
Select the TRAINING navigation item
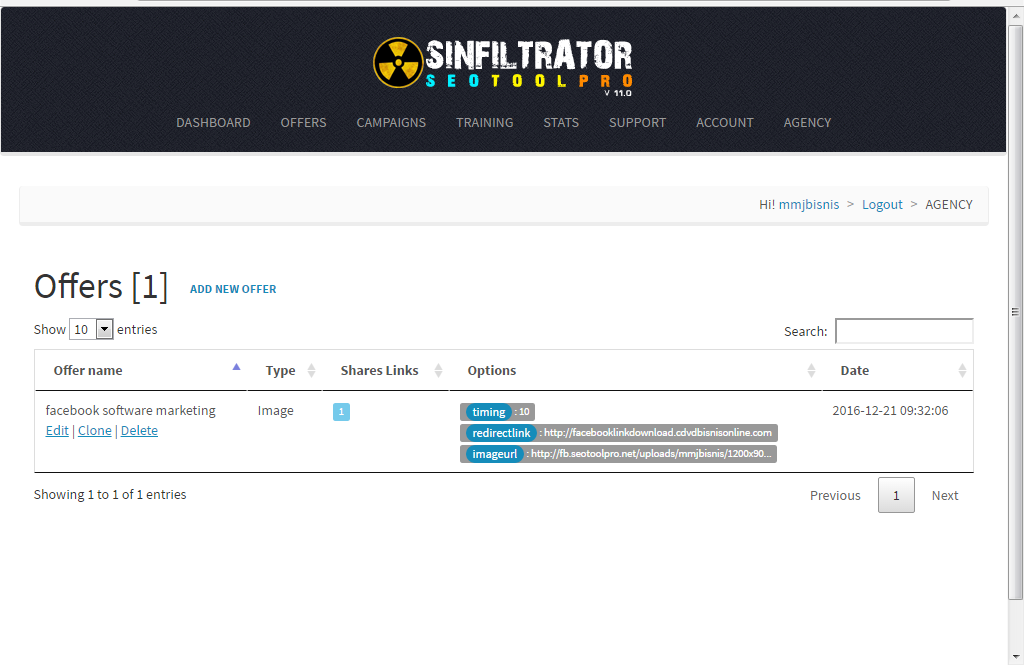[485, 122]
